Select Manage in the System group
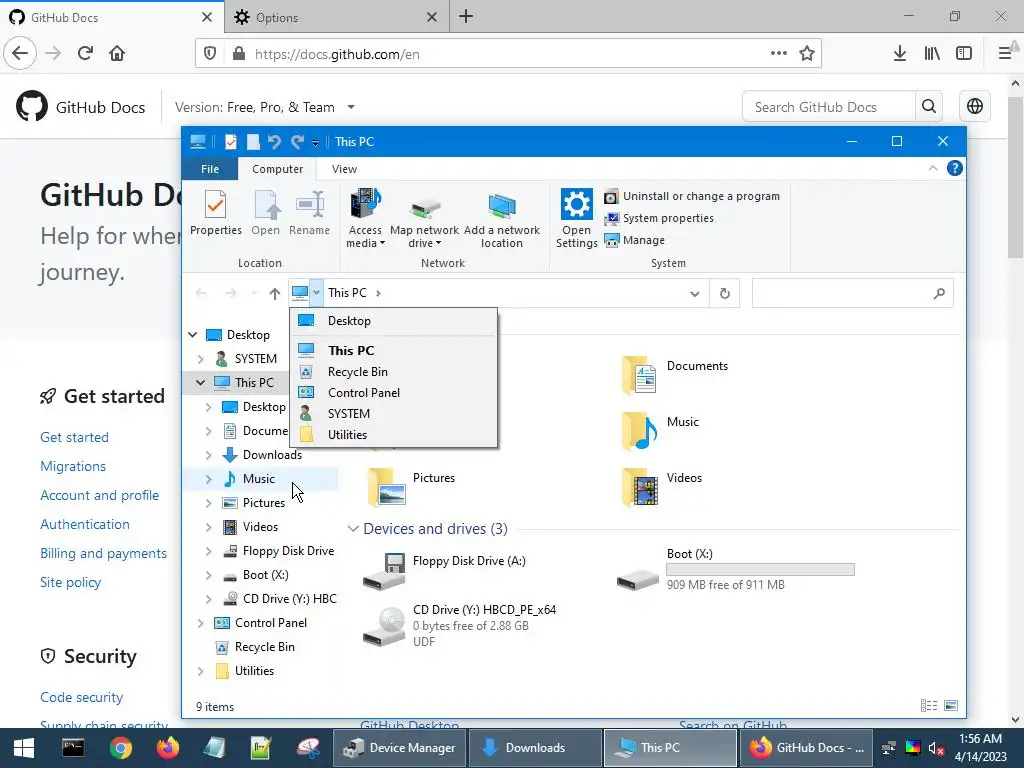The width and height of the screenshot is (1024, 768). click(x=635, y=240)
